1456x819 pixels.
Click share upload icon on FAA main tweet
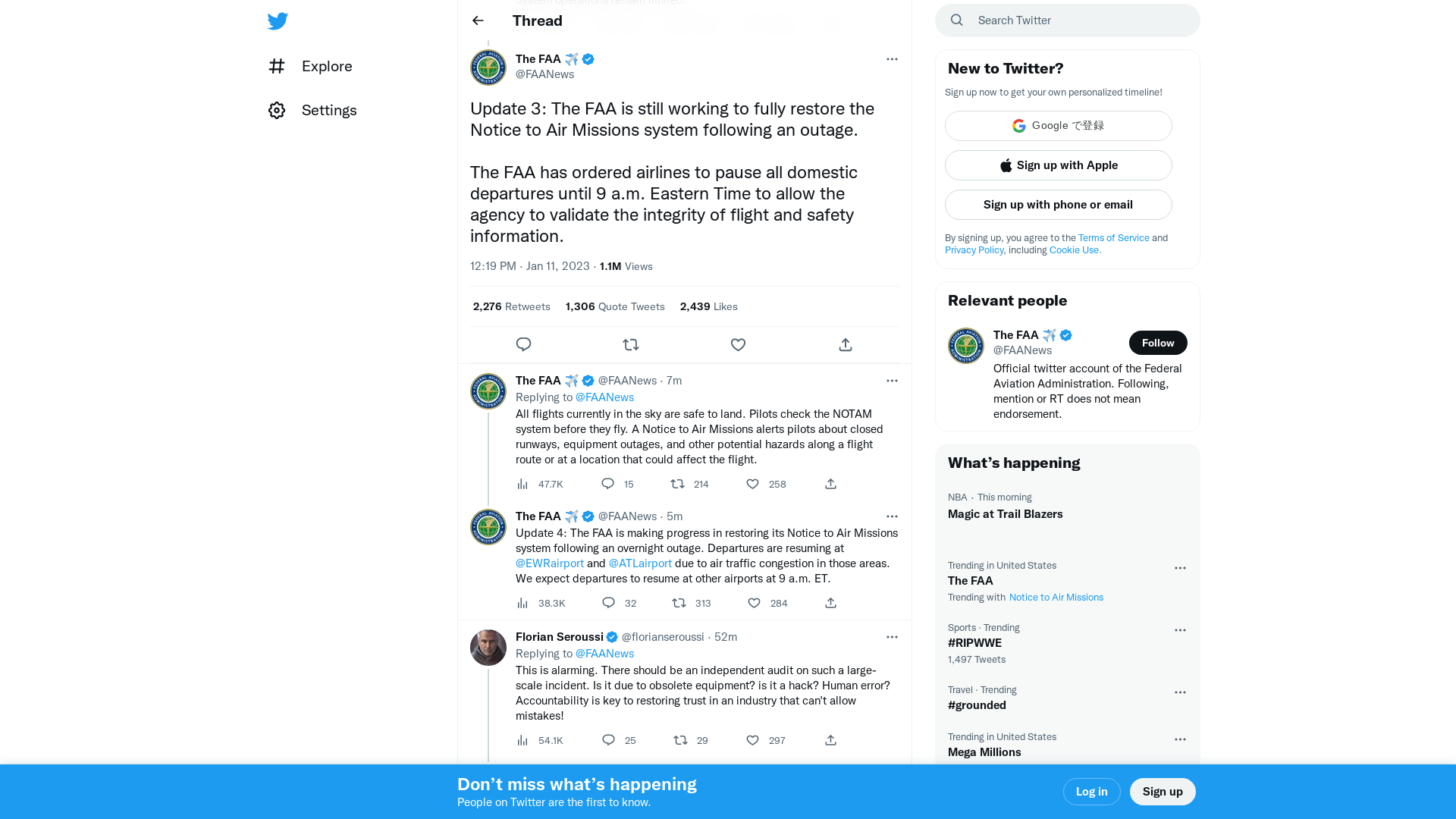(x=845, y=344)
